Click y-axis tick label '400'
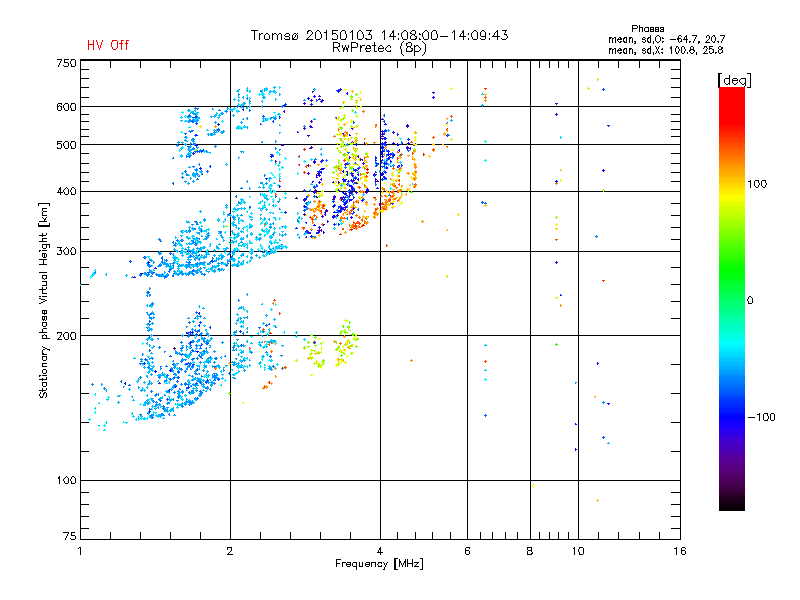800x600 pixels. point(66,191)
